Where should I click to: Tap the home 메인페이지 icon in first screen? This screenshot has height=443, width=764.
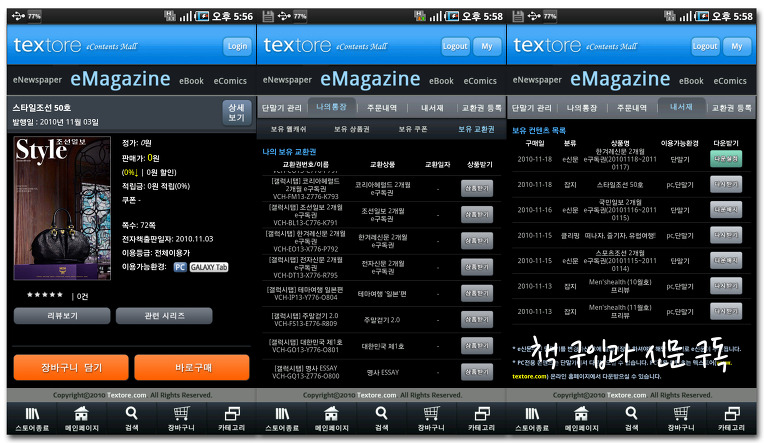pos(81,414)
